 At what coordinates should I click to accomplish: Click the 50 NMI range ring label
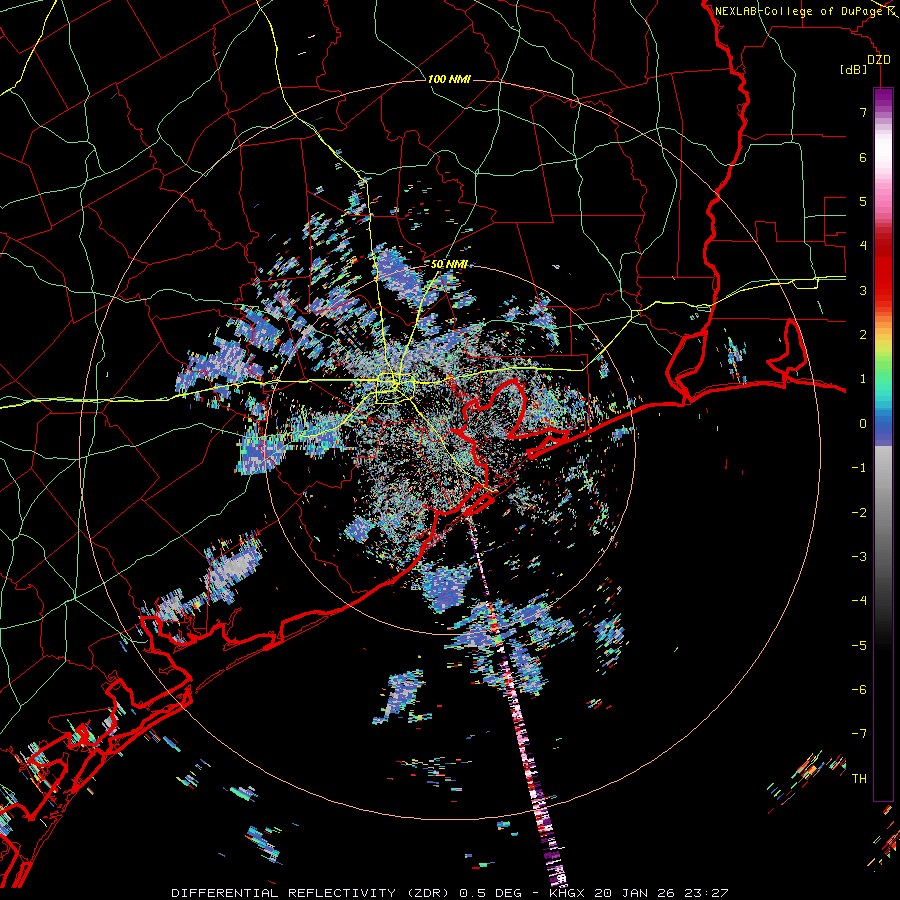click(449, 264)
